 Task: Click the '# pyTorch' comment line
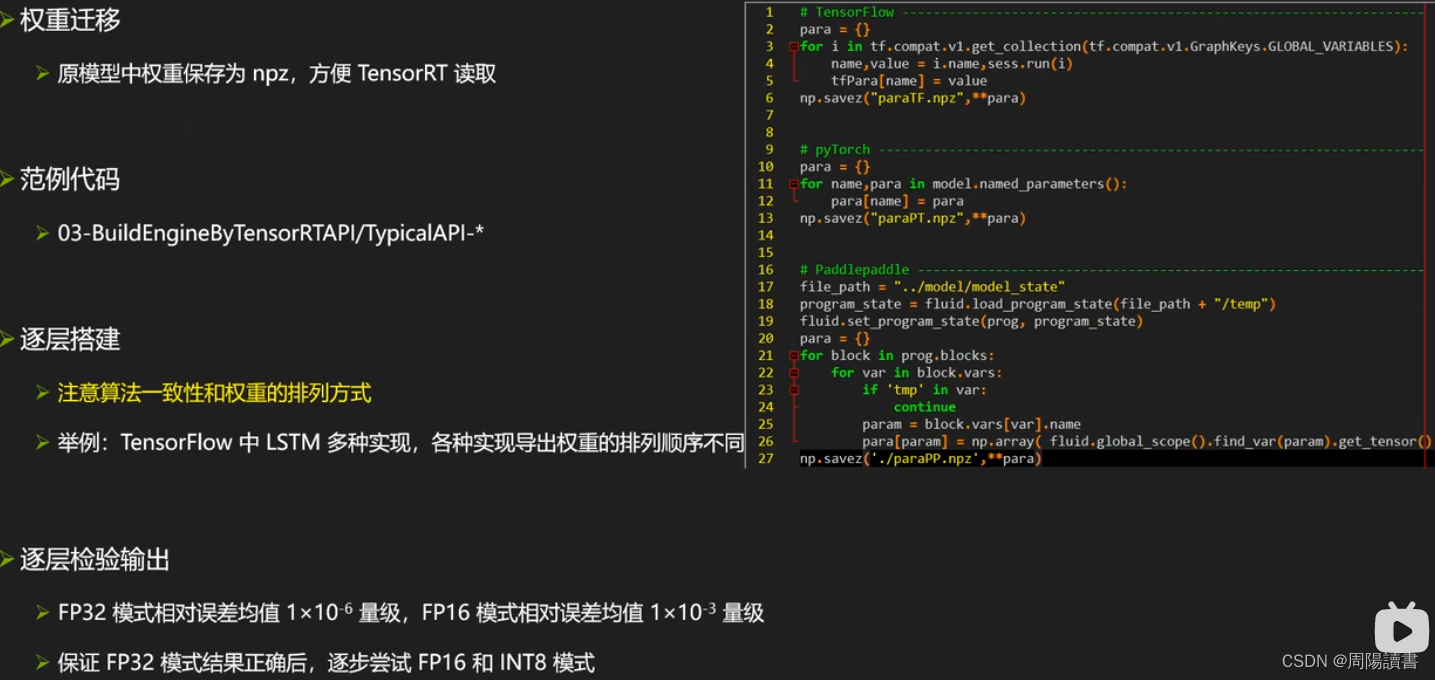pos(1111,149)
